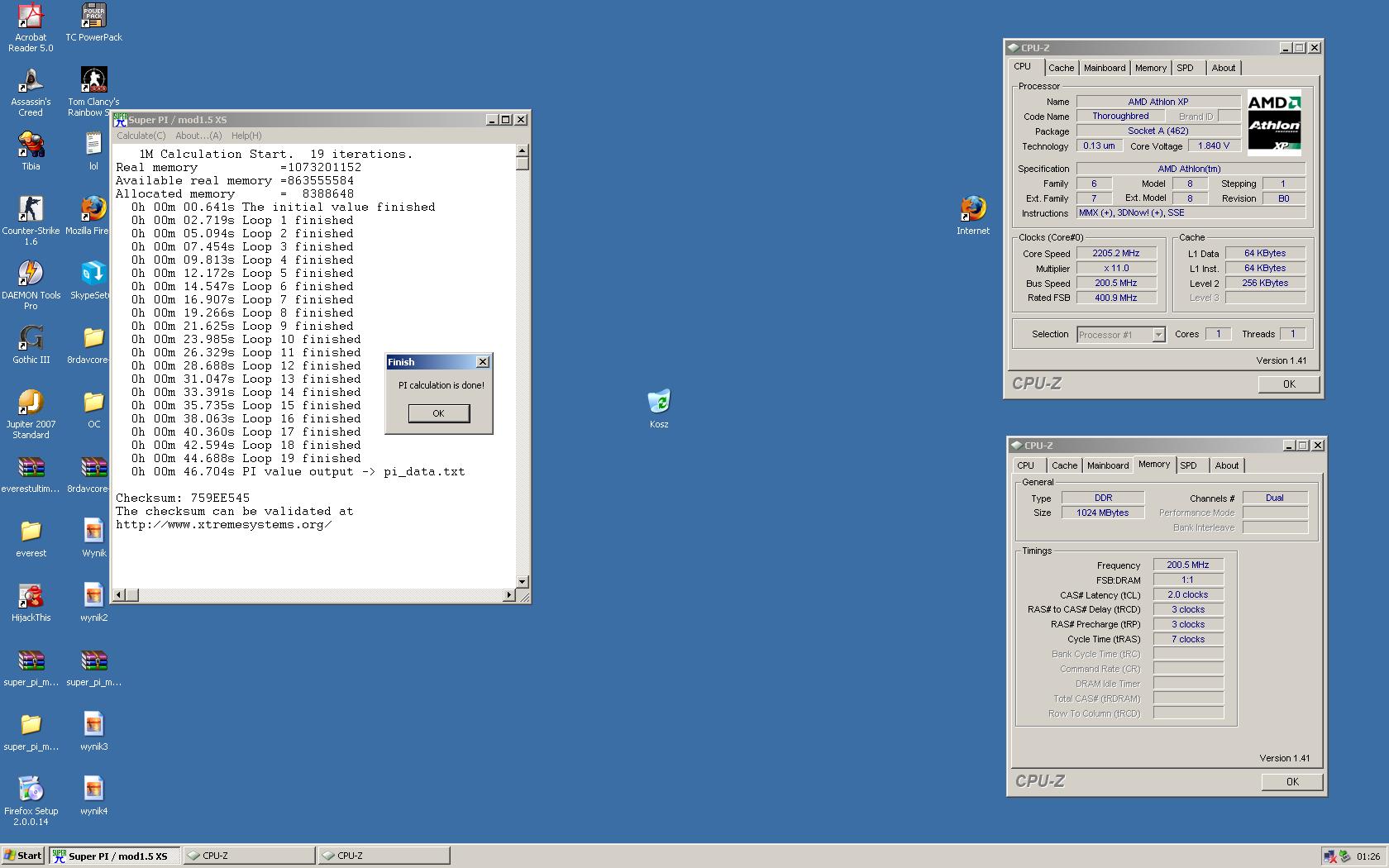Click the vertical scrollbar down arrow in Super PI
This screenshot has width=1389, height=868.
[x=523, y=582]
